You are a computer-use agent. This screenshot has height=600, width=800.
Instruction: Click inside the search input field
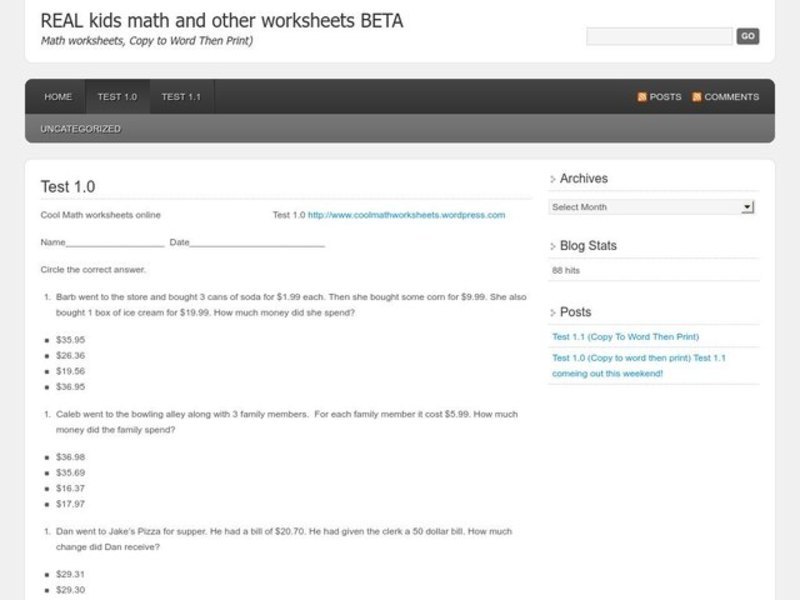[657, 35]
